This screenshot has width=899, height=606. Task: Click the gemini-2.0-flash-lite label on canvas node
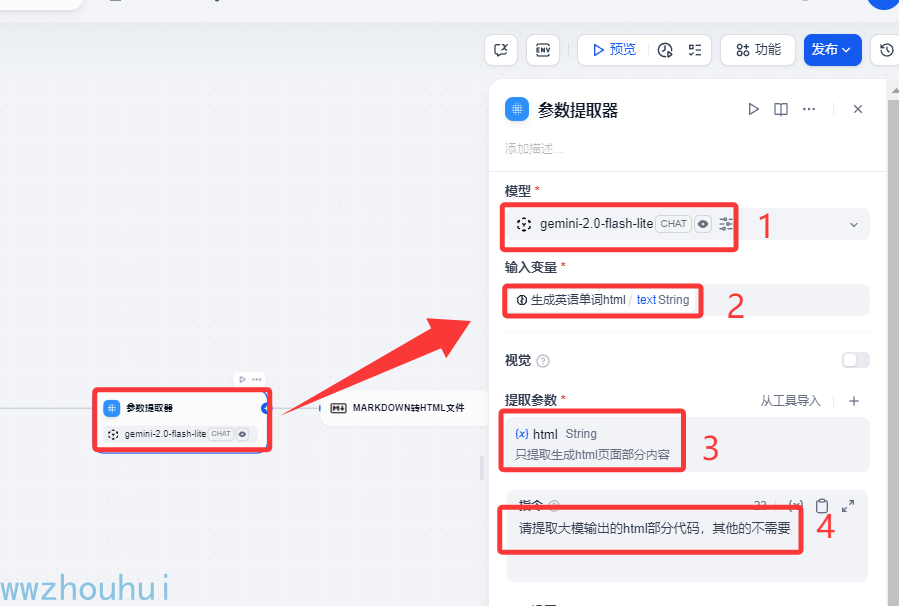[165, 434]
